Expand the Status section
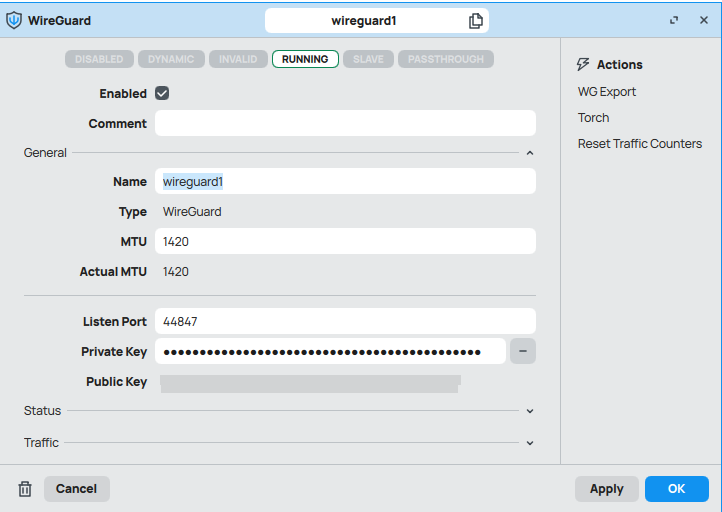The height and width of the screenshot is (512, 722). point(530,411)
